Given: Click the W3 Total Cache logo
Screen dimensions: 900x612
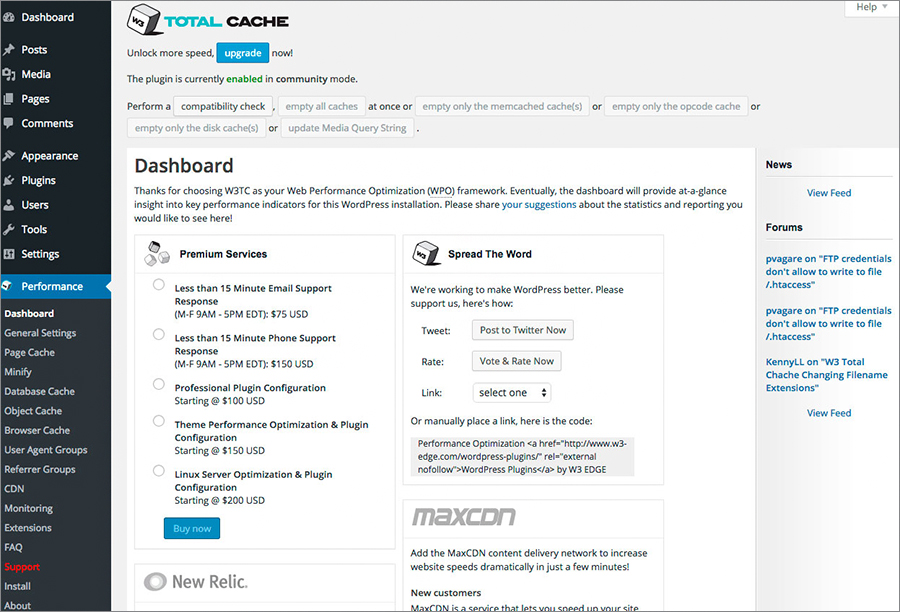Looking at the screenshot, I should 208,20.
